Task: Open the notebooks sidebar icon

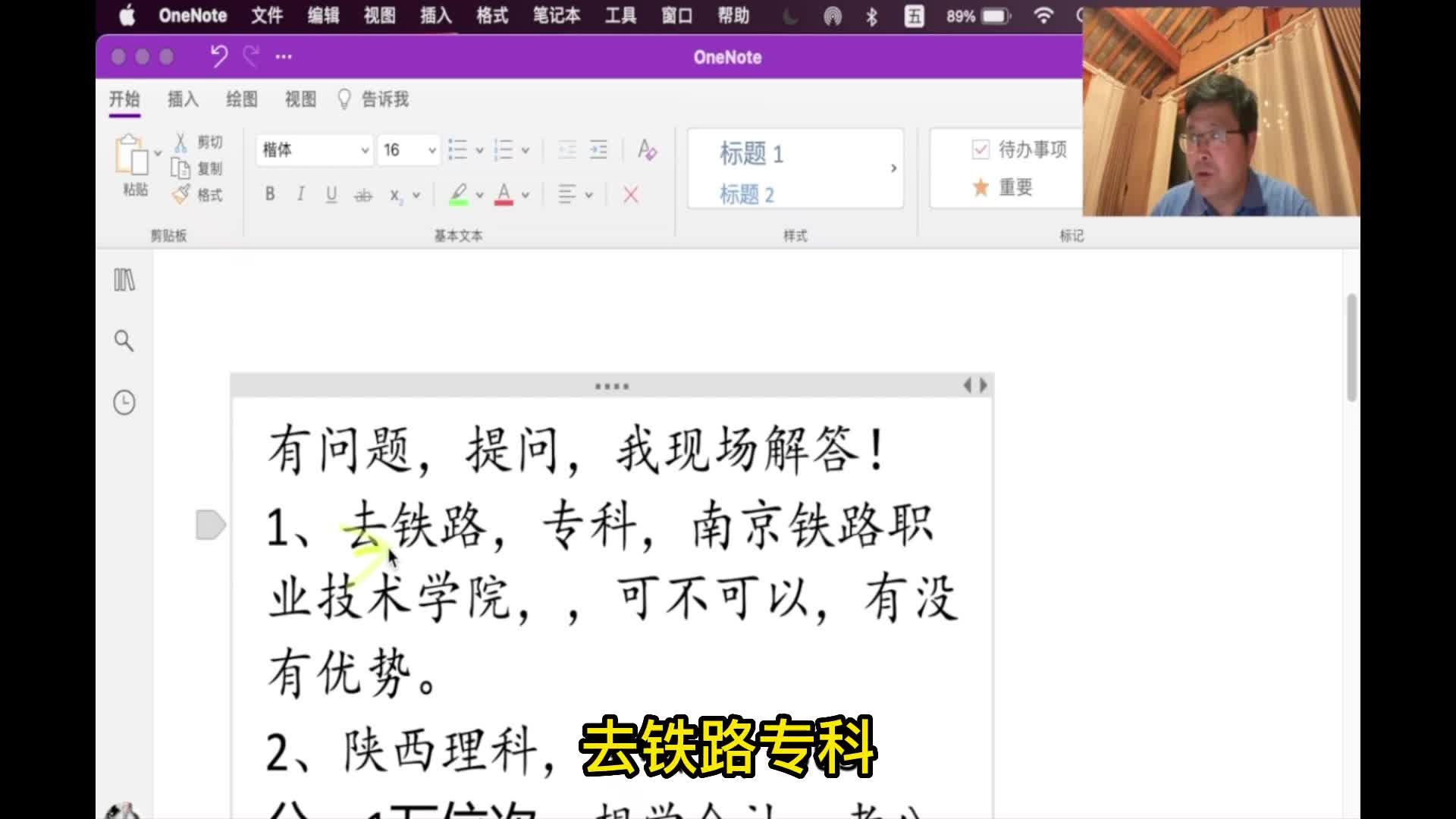Action: (124, 280)
